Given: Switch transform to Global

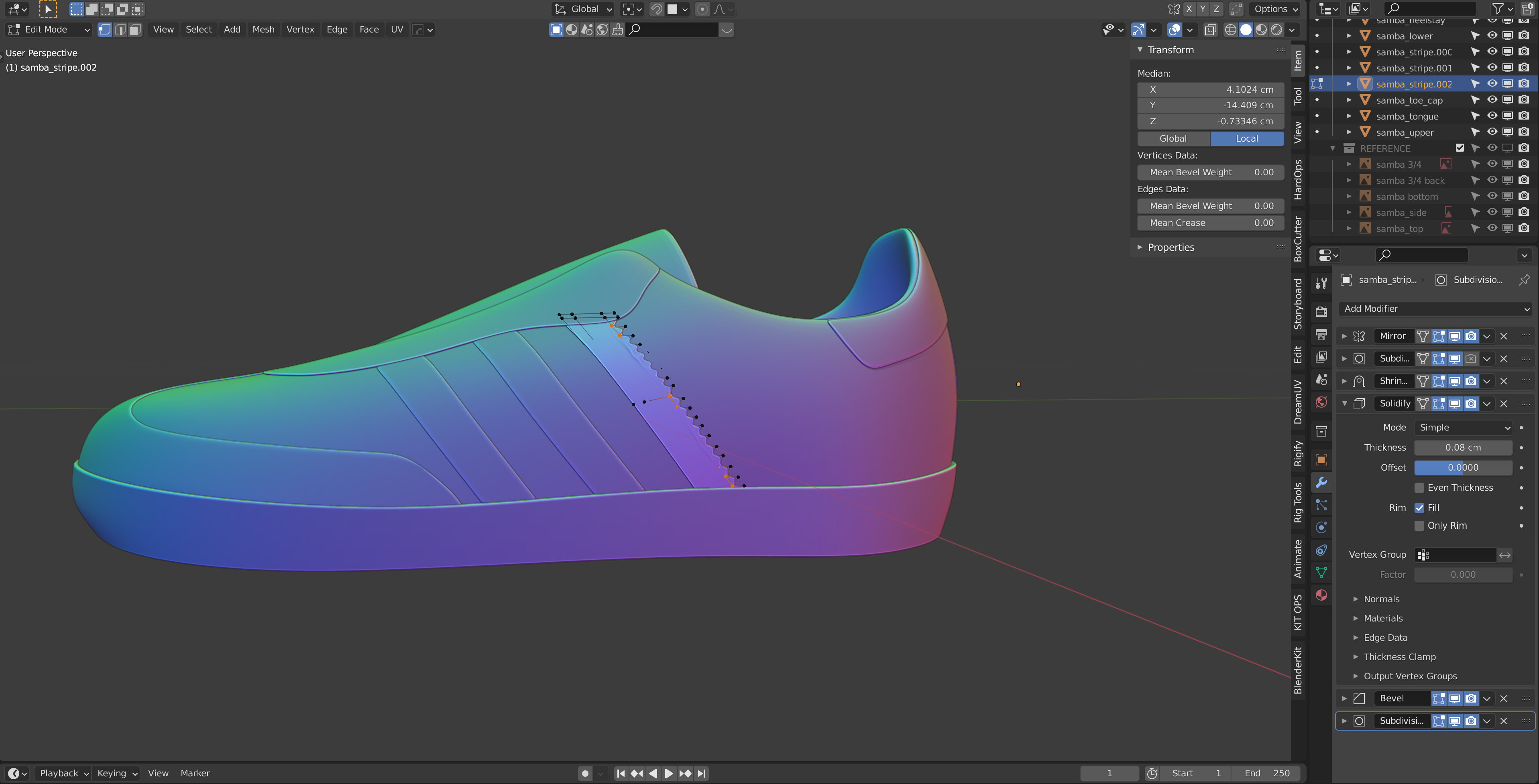Looking at the screenshot, I should point(1173,138).
